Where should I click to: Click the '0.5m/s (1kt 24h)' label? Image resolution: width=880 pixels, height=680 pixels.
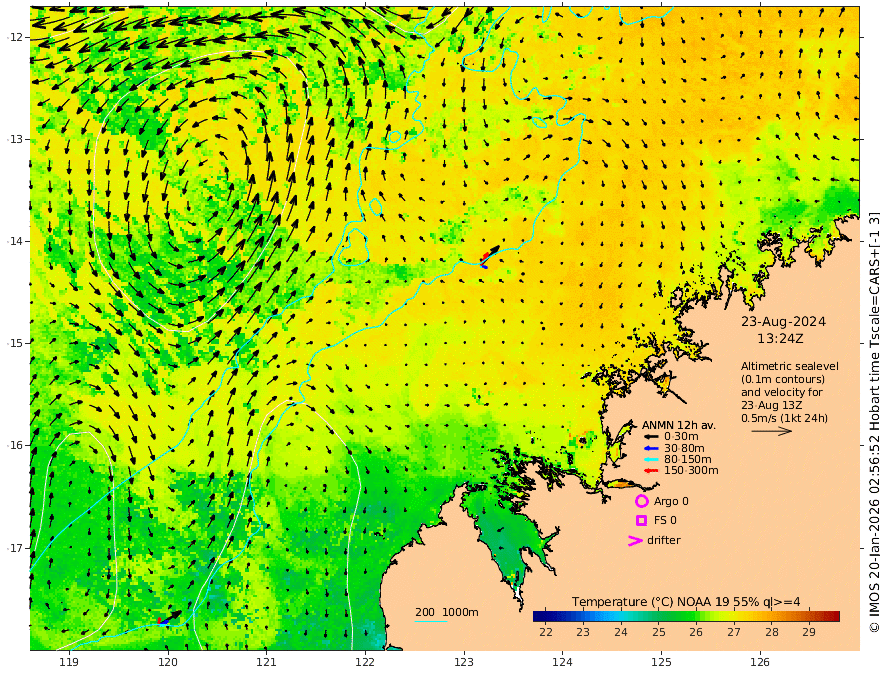785,418
